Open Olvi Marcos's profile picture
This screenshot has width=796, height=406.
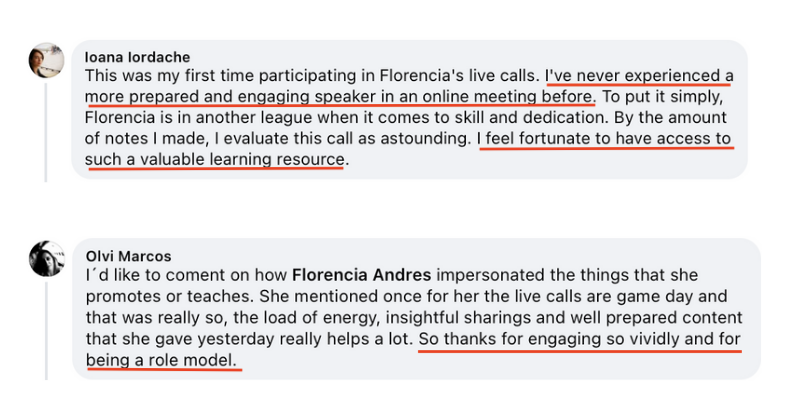[x=47, y=259]
